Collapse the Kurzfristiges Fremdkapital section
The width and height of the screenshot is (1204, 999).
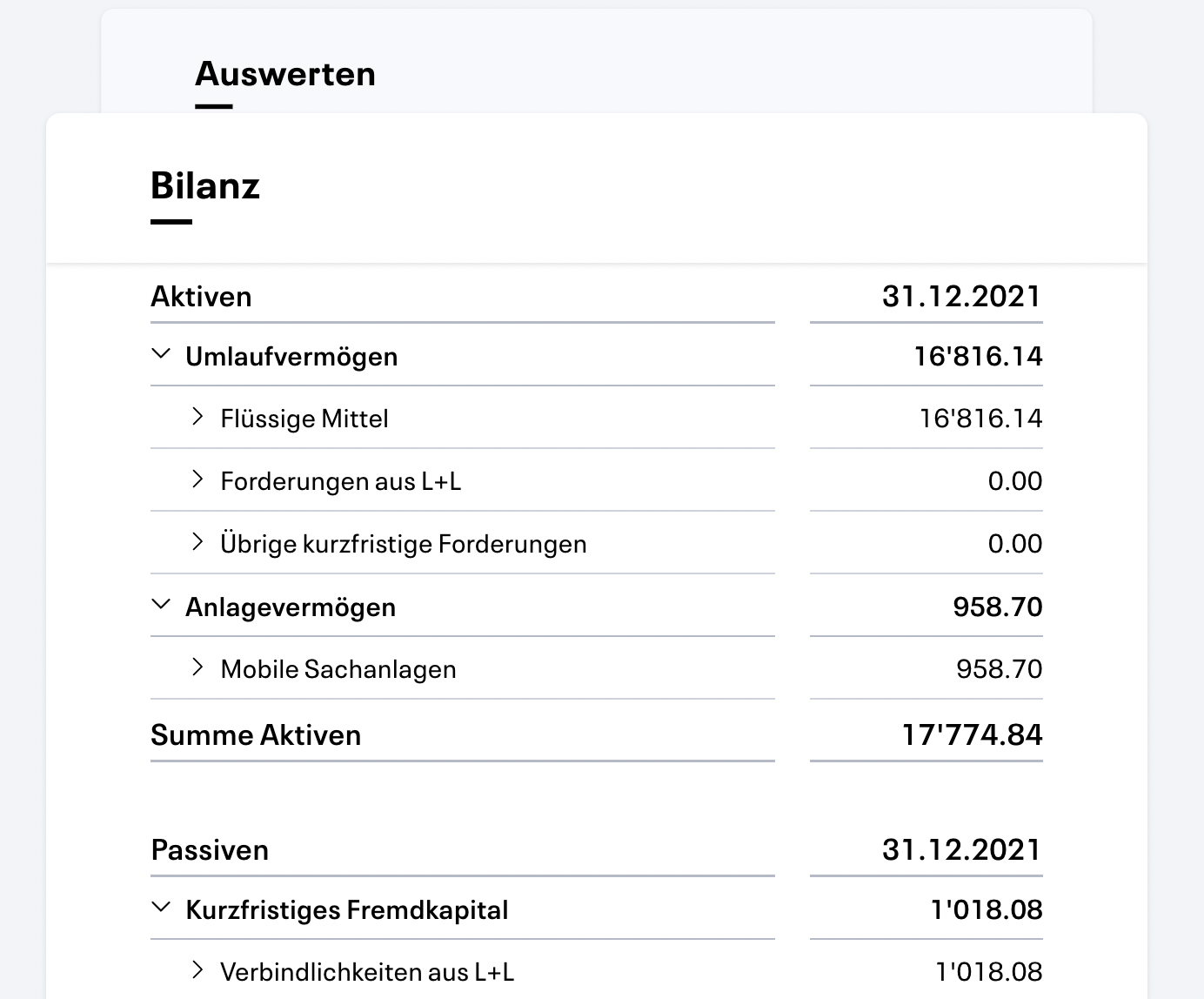tap(161, 908)
